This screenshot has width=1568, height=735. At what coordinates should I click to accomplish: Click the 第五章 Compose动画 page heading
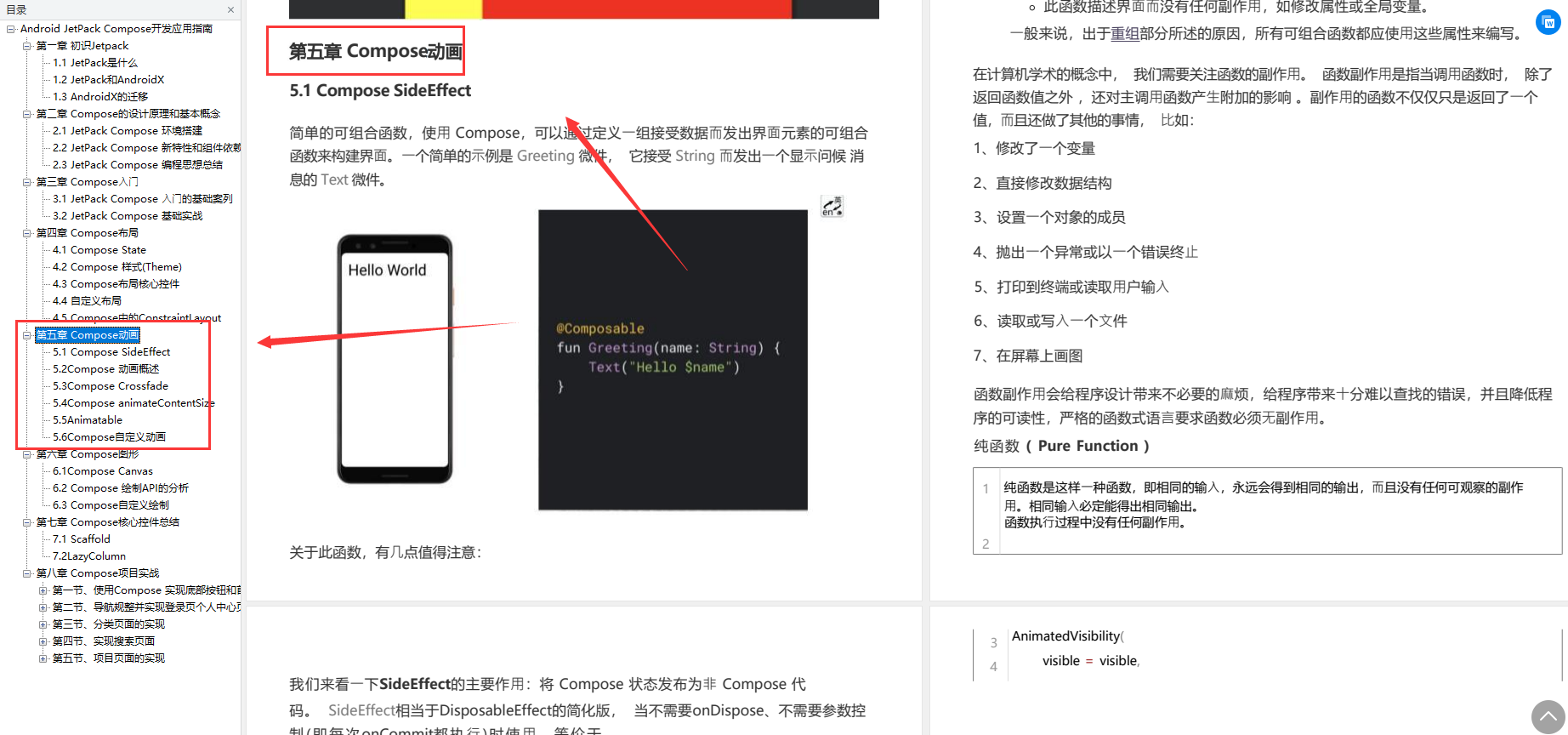tap(375, 52)
